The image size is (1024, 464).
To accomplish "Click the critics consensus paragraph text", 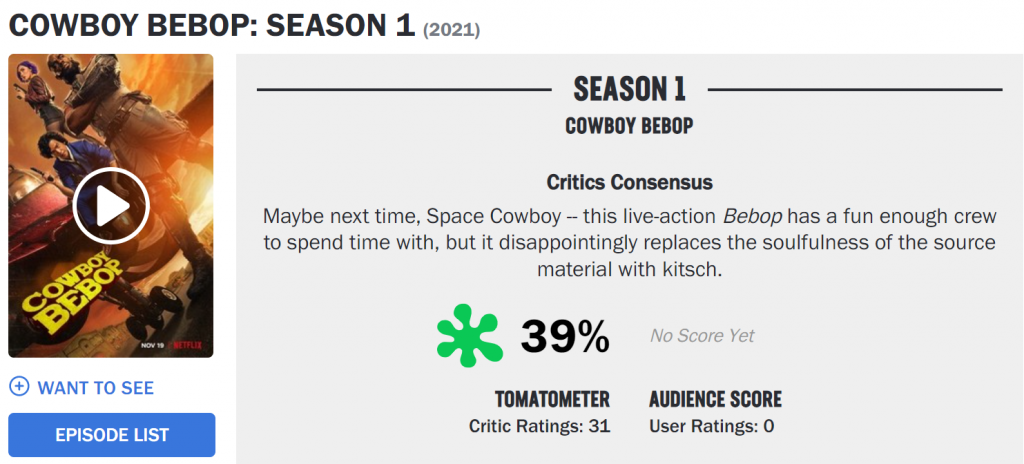I will (x=630, y=244).
